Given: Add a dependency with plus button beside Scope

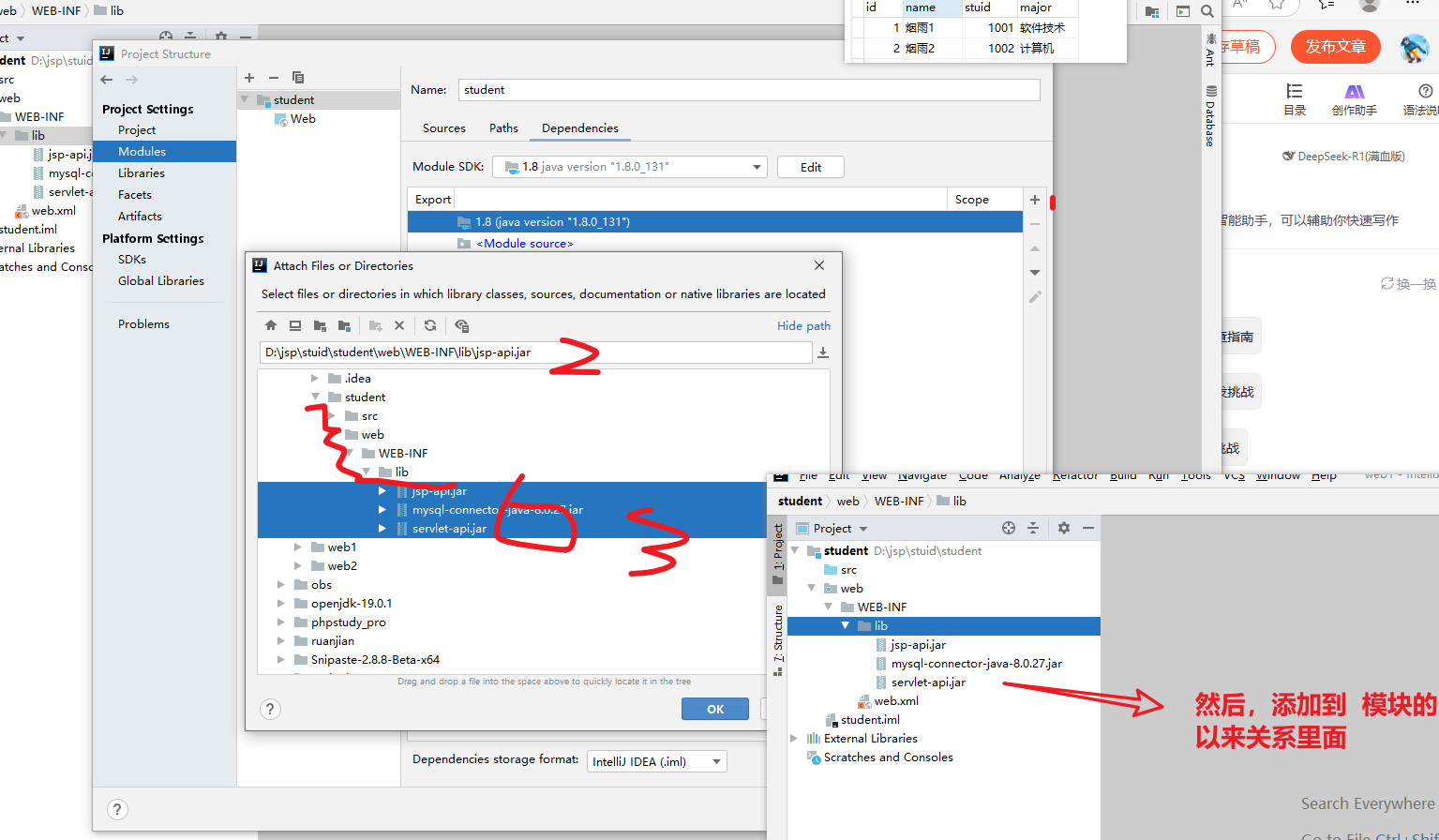Looking at the screenshot, I should point(1035,200).
